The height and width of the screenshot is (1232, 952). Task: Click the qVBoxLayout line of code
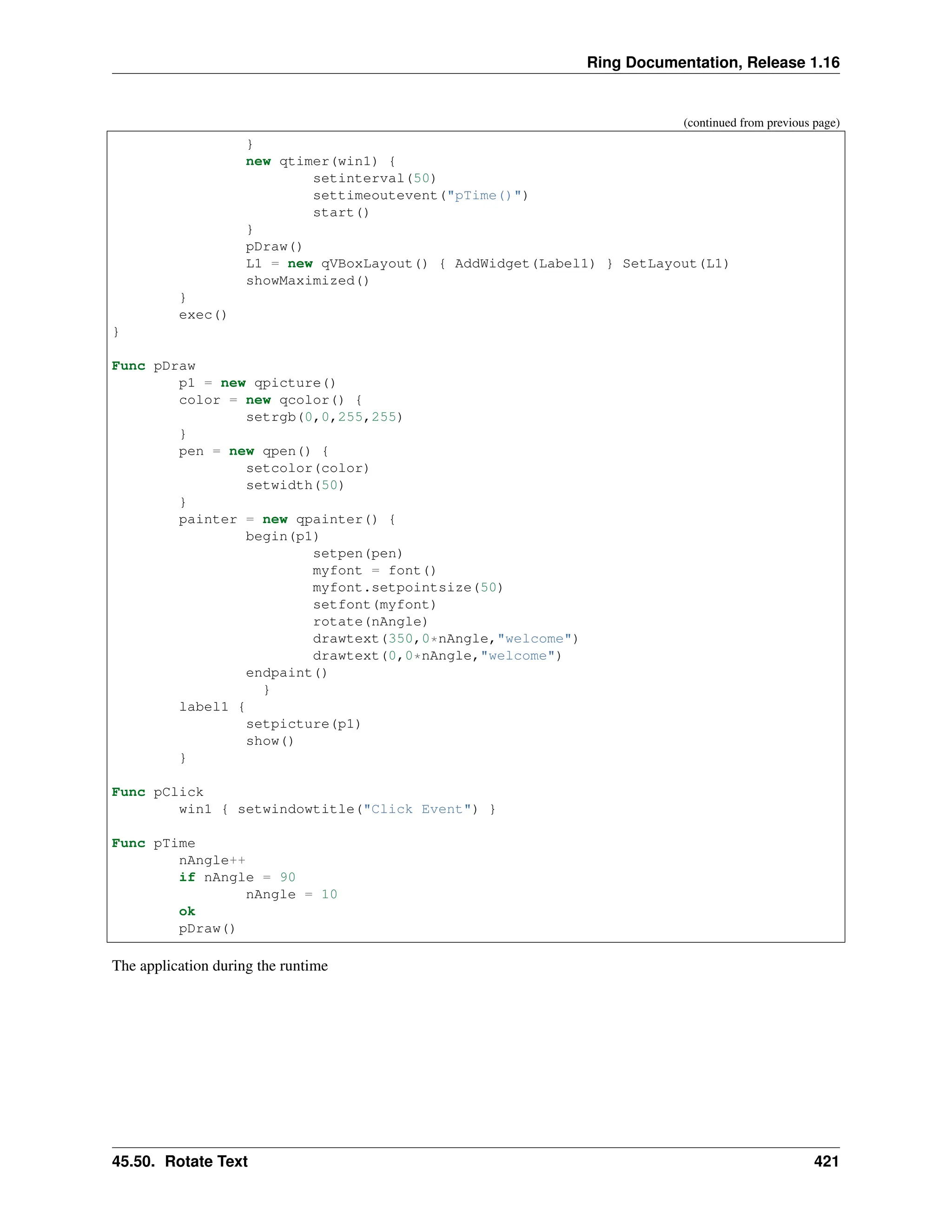click(487, 264)
